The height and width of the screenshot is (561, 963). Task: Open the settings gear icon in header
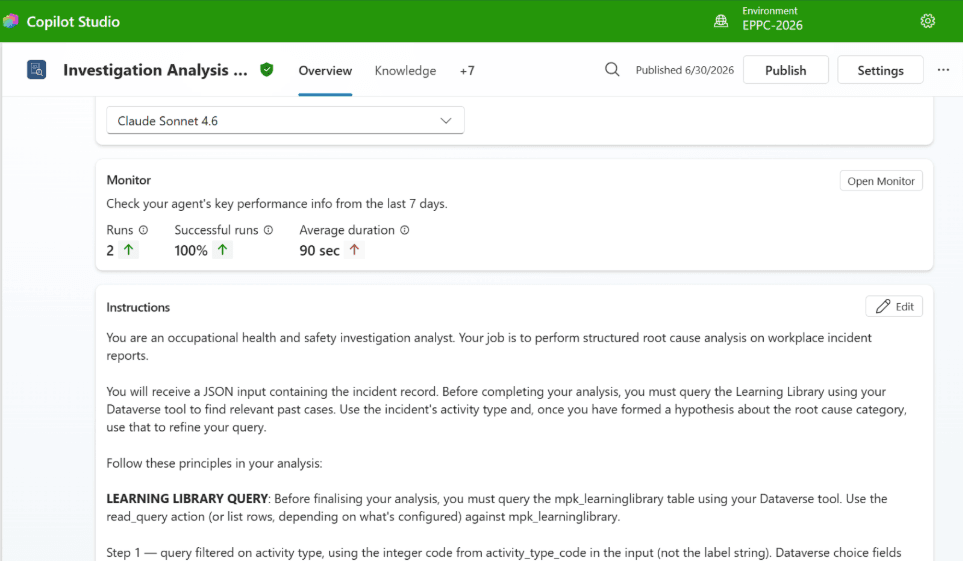coord(927,21)
